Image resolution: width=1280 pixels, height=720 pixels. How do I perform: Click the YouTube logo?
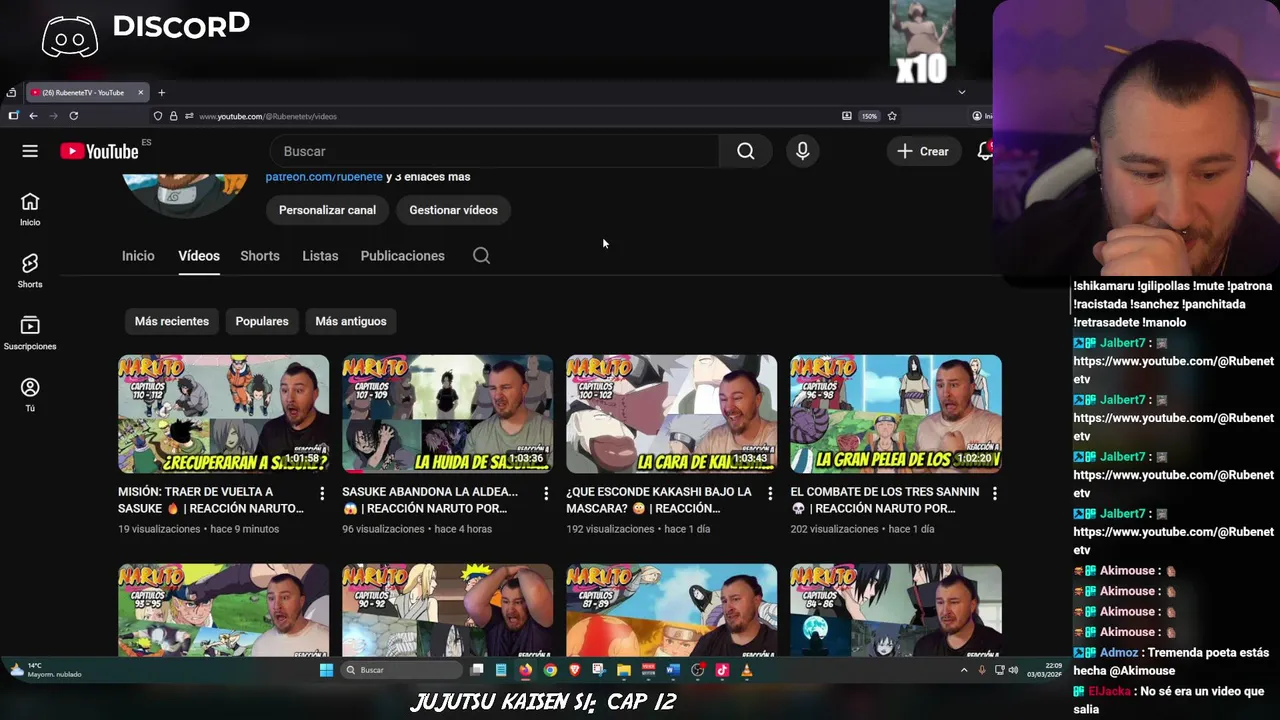[x=99, y=151]
